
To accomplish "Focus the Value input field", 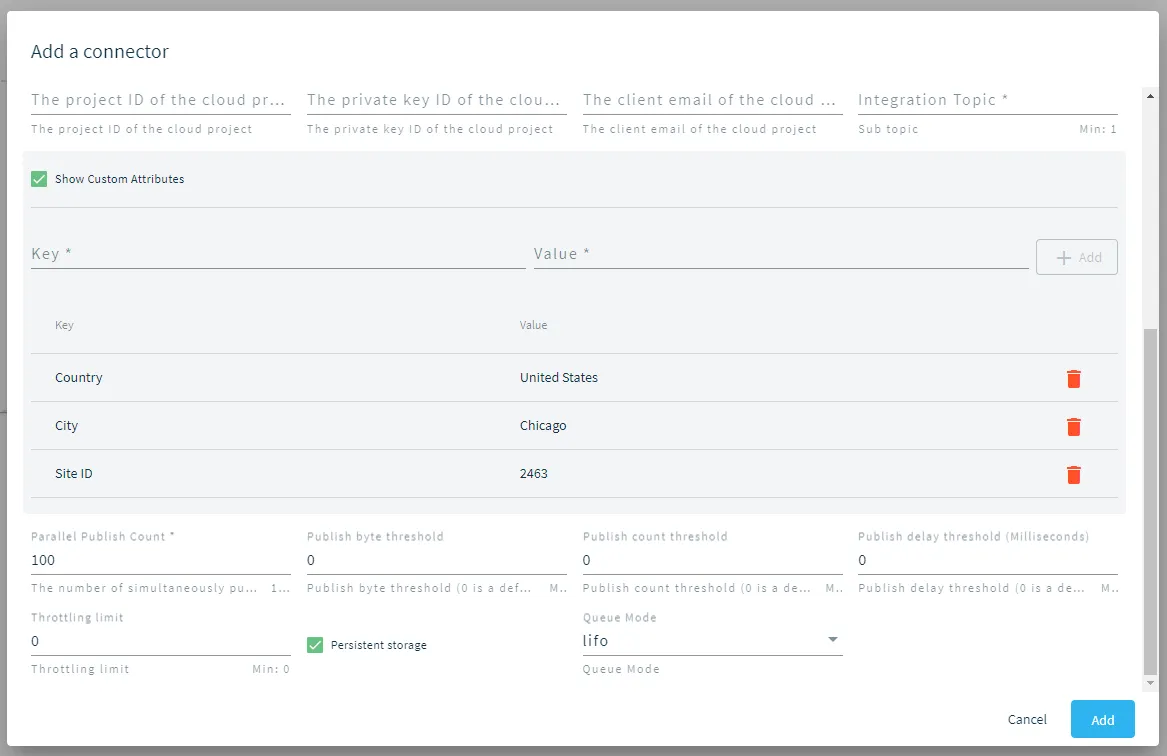I will tap(781, 254).
